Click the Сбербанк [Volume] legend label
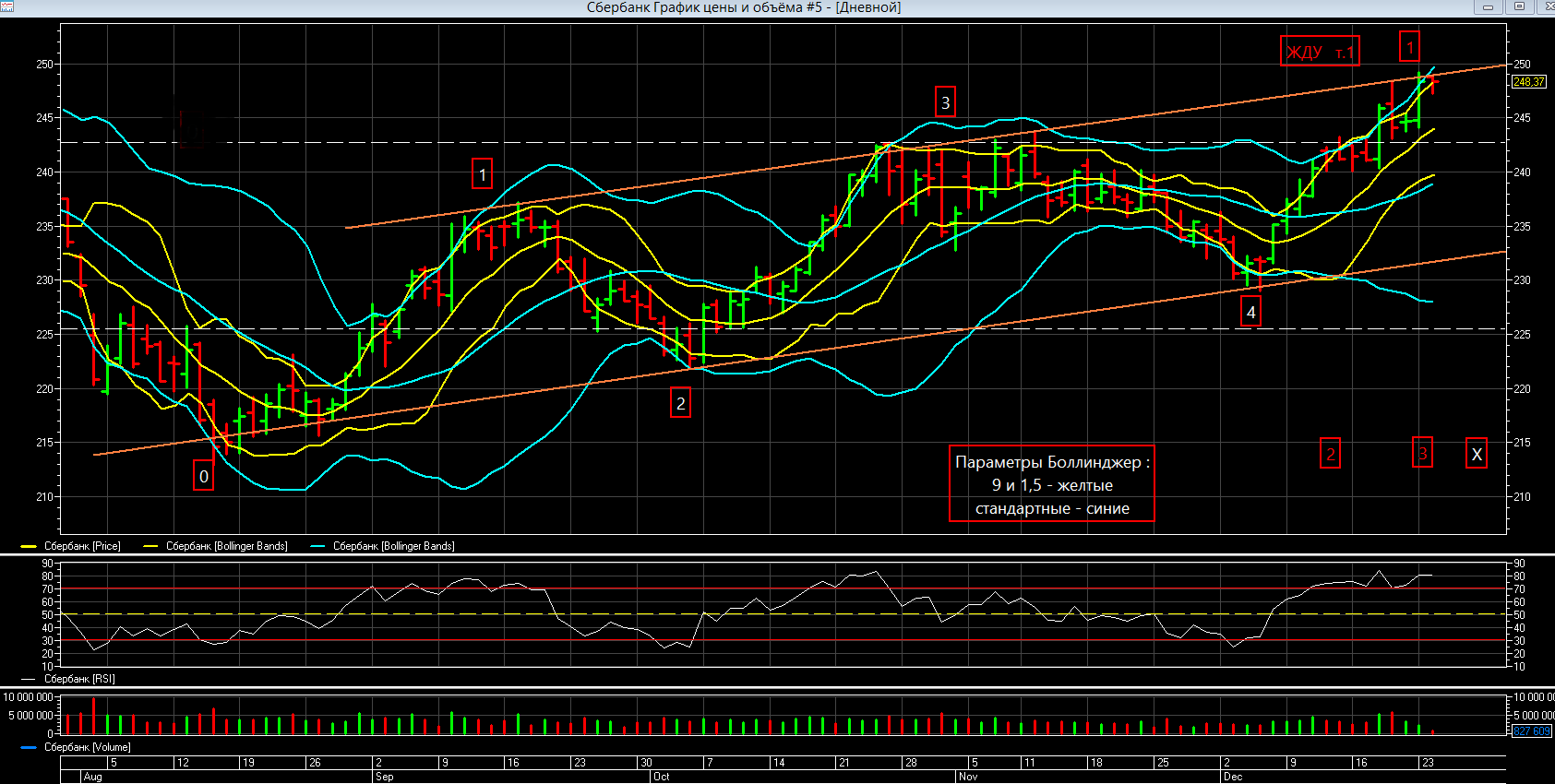The height and width of the screenshot is (784, 1555). [88, 747]
